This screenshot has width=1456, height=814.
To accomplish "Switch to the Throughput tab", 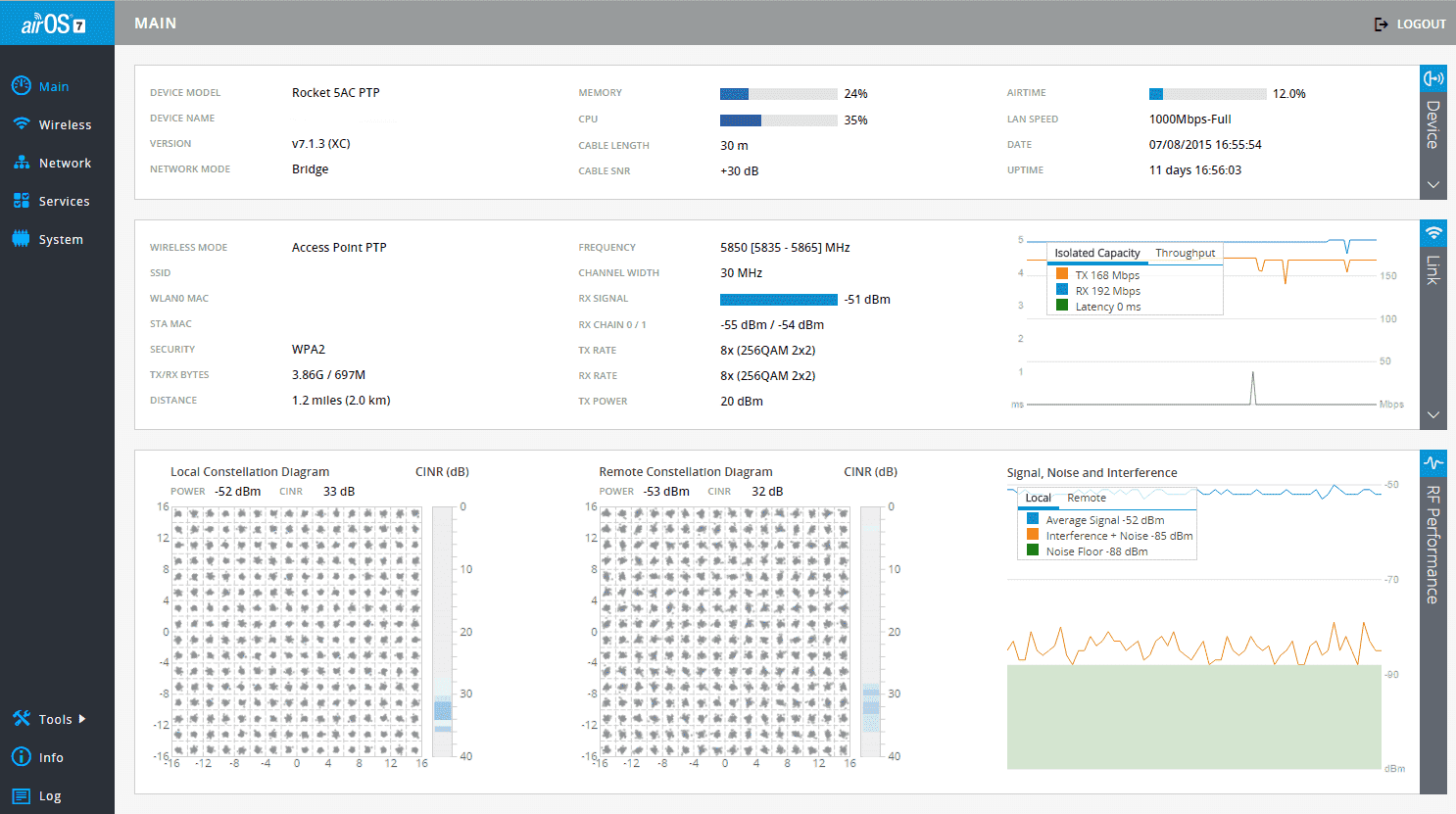I will pos(1185,253).
